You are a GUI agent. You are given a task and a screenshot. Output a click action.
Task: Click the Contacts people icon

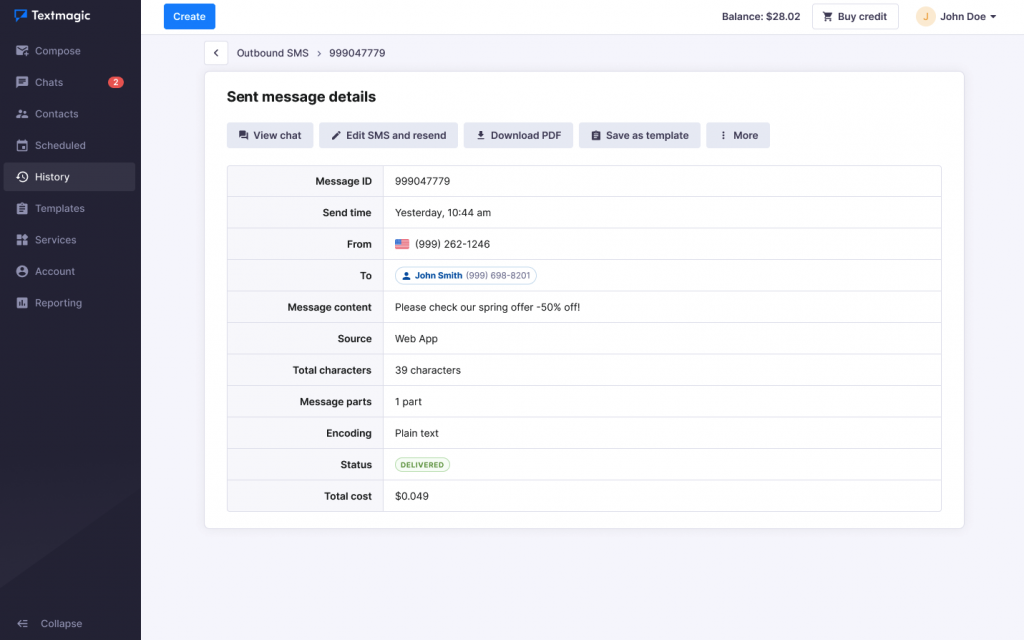click(22, 114)
